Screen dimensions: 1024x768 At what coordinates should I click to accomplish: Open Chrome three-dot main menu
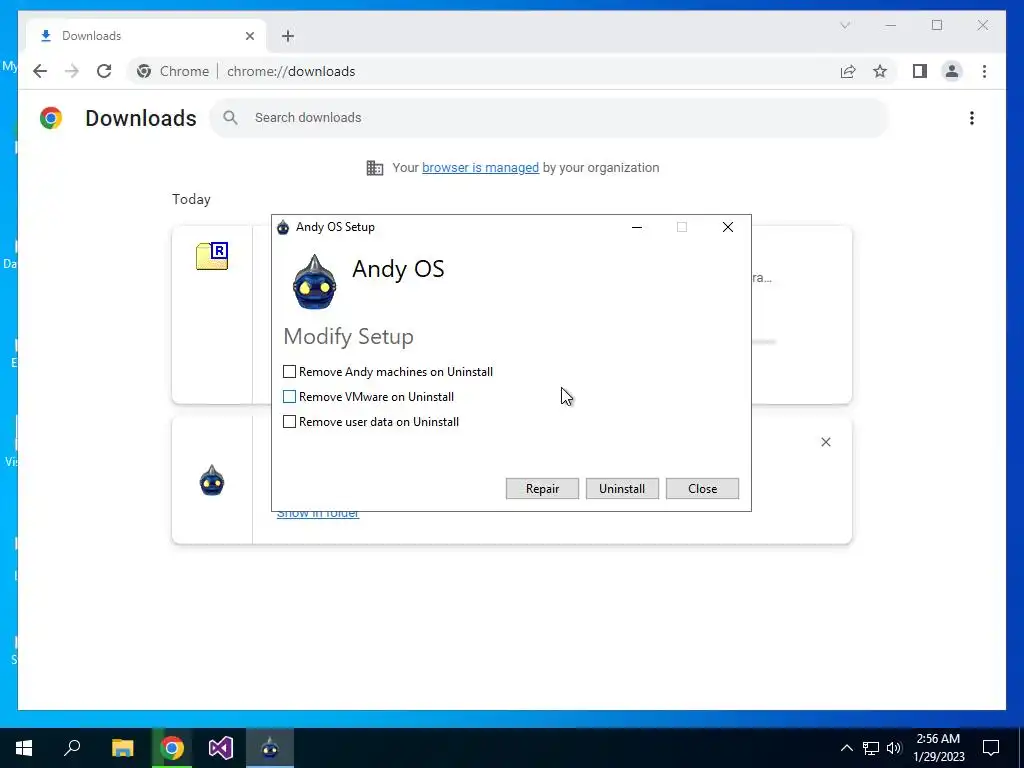pos(984,71)
